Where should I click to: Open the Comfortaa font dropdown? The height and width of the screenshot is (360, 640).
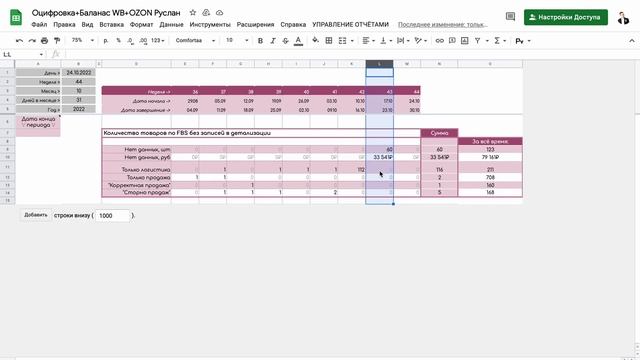(195, 40)
